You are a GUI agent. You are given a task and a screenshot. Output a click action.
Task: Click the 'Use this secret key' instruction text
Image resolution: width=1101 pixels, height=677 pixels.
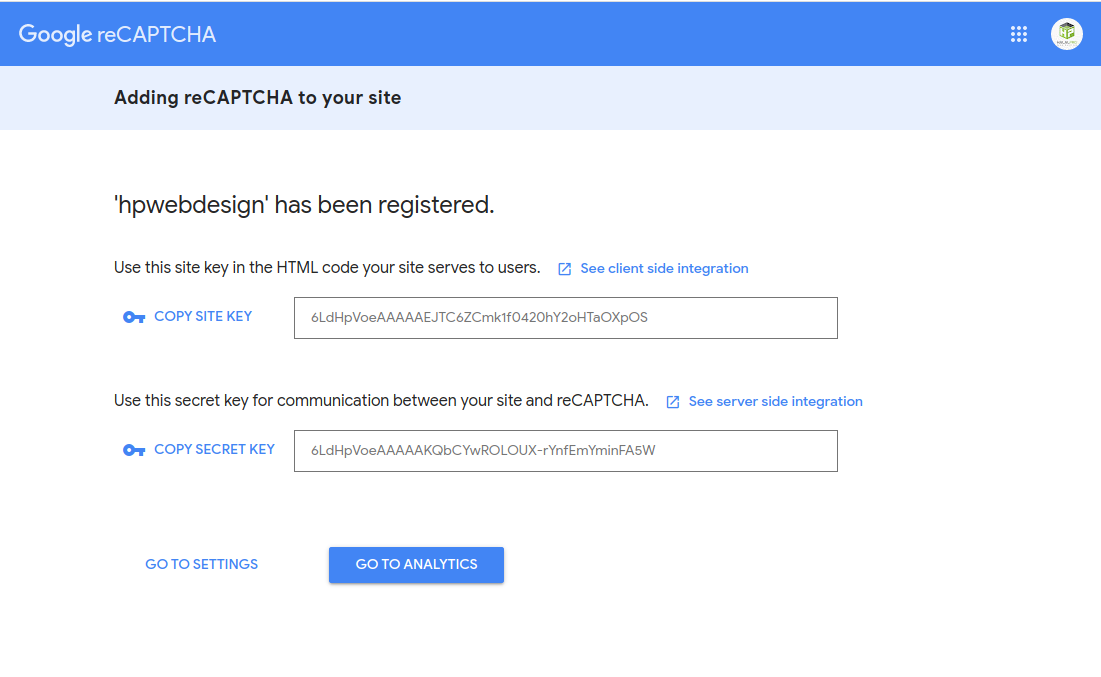click(x=381, y=400)
